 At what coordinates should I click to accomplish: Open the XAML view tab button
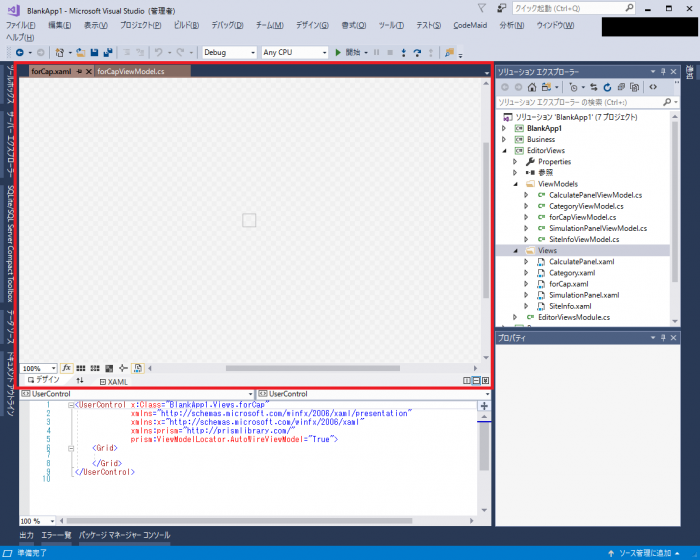[x=113, y=382]
